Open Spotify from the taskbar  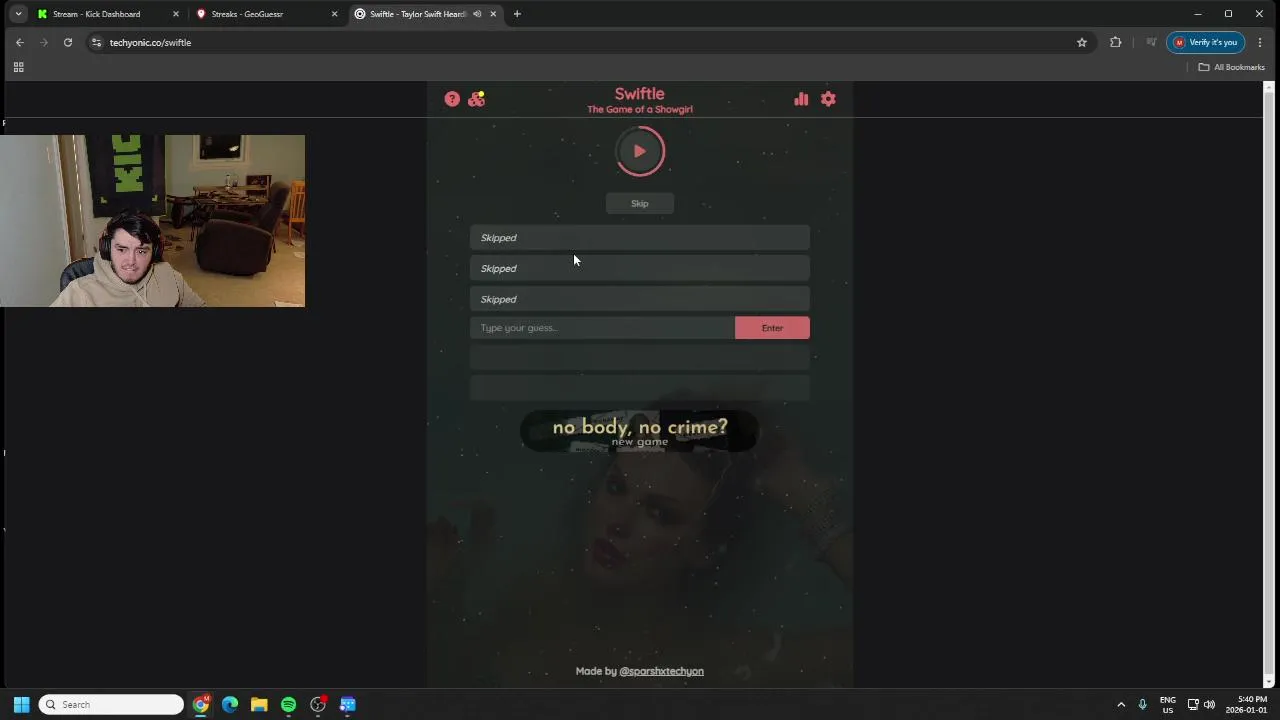click(288, 704)
